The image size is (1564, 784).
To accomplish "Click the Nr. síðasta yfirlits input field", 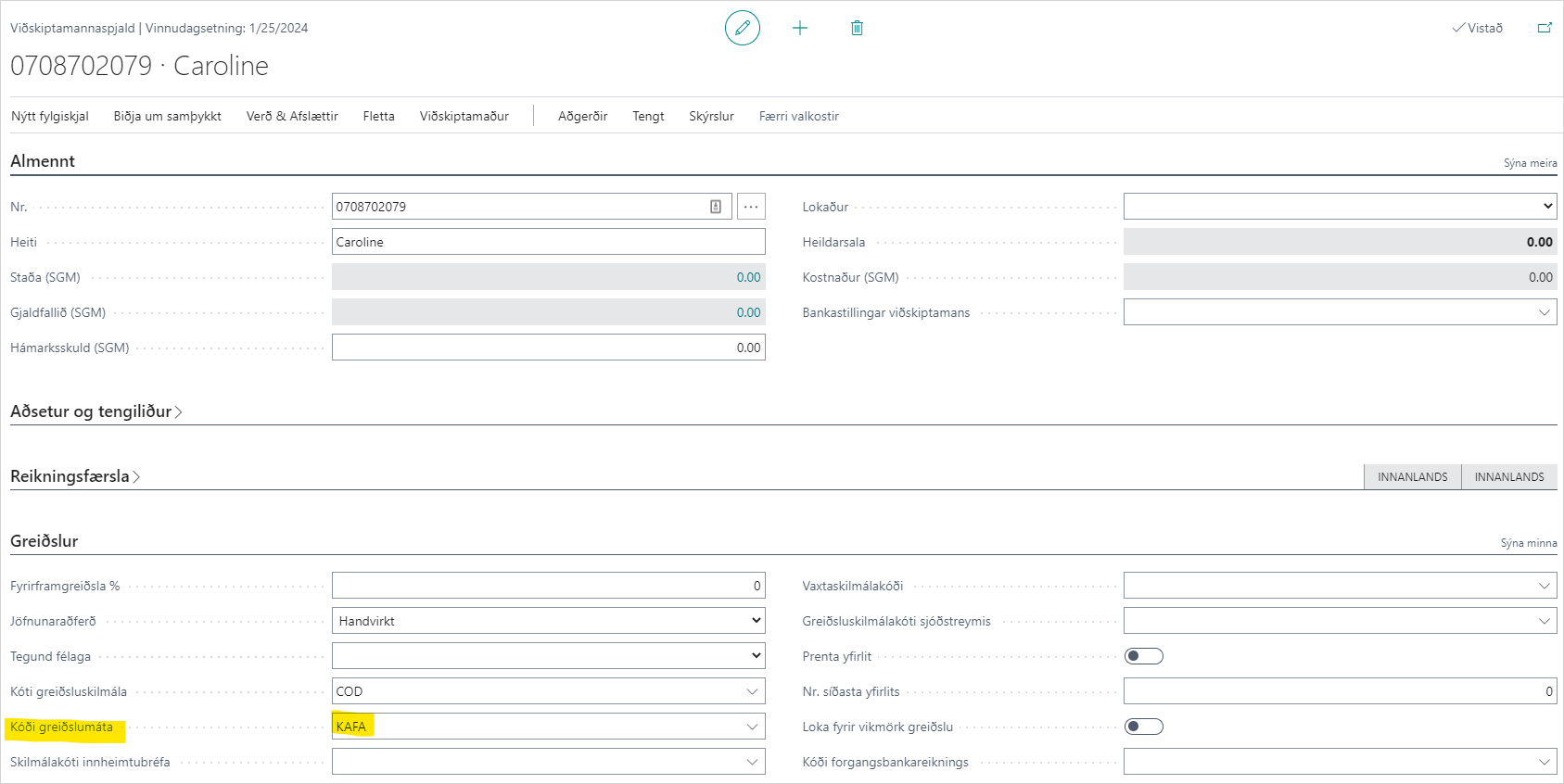I will 1340,691.
